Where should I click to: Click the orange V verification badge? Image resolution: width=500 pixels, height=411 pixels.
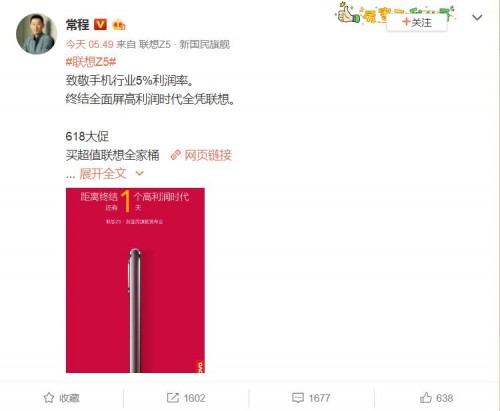tap(100, 24)
